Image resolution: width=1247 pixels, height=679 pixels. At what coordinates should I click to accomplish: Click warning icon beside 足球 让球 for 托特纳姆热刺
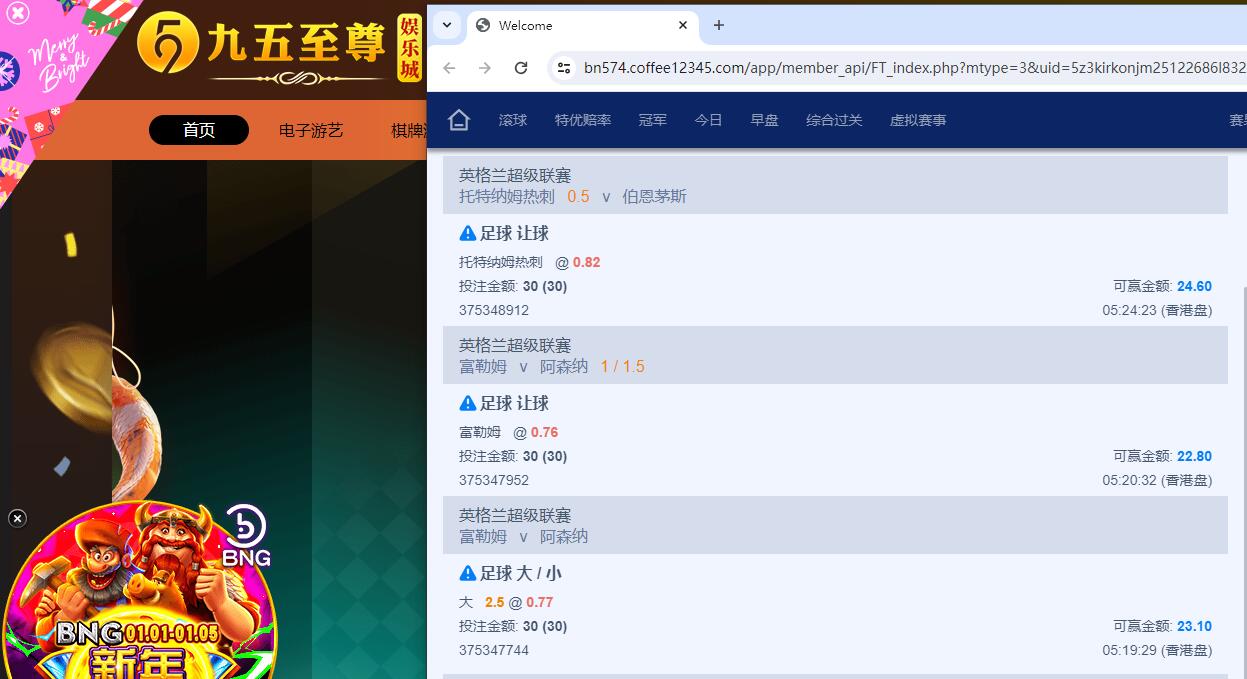click(x=467, y=233)
